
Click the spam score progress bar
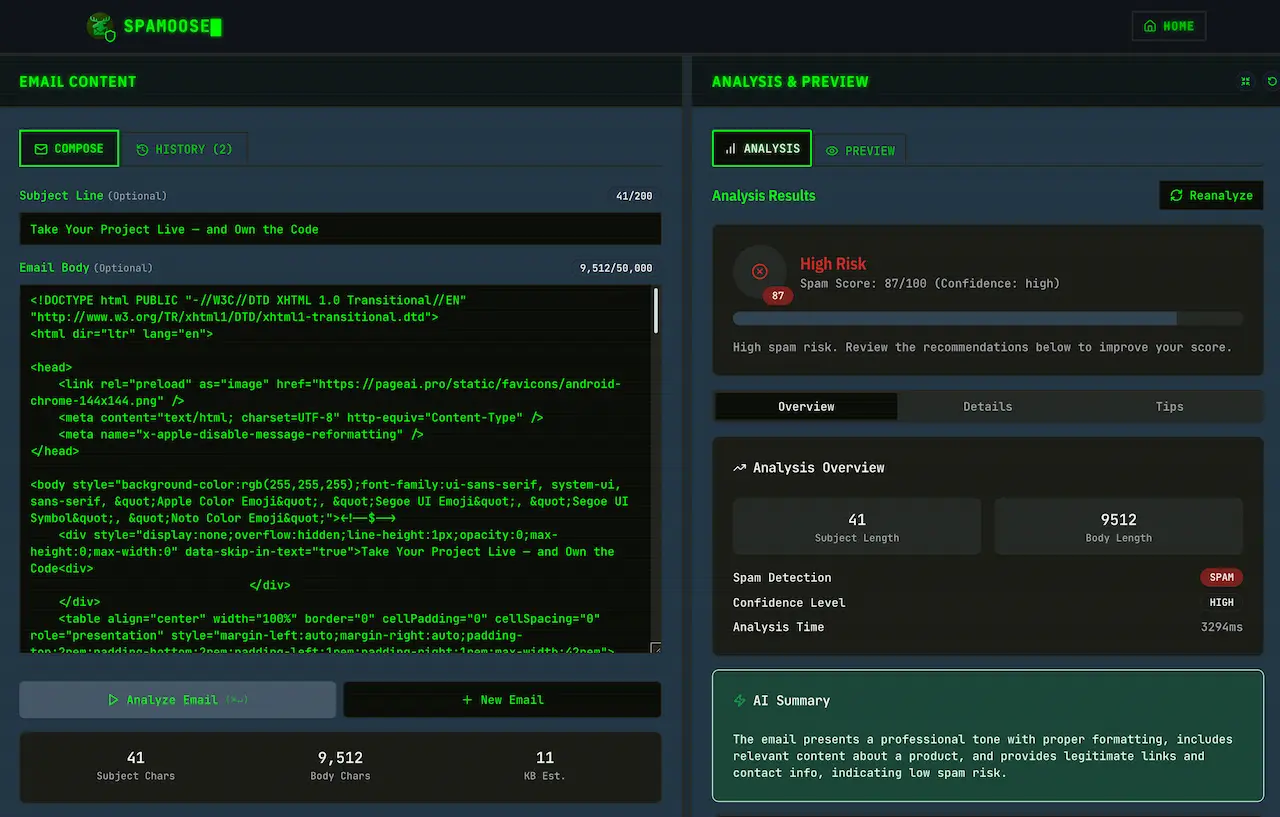point(987,319)
